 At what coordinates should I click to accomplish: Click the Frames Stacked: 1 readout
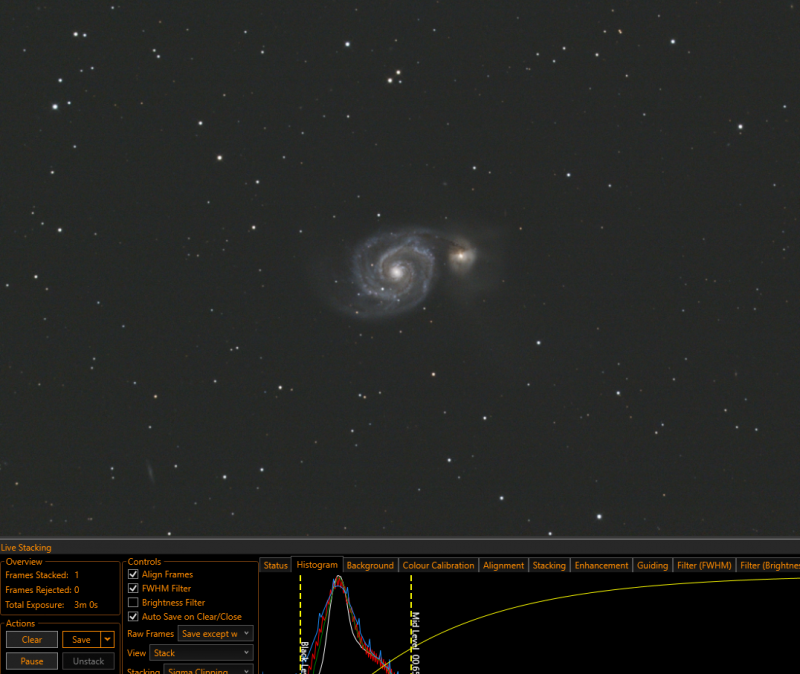pyautogui.click(x=42, y=575)
